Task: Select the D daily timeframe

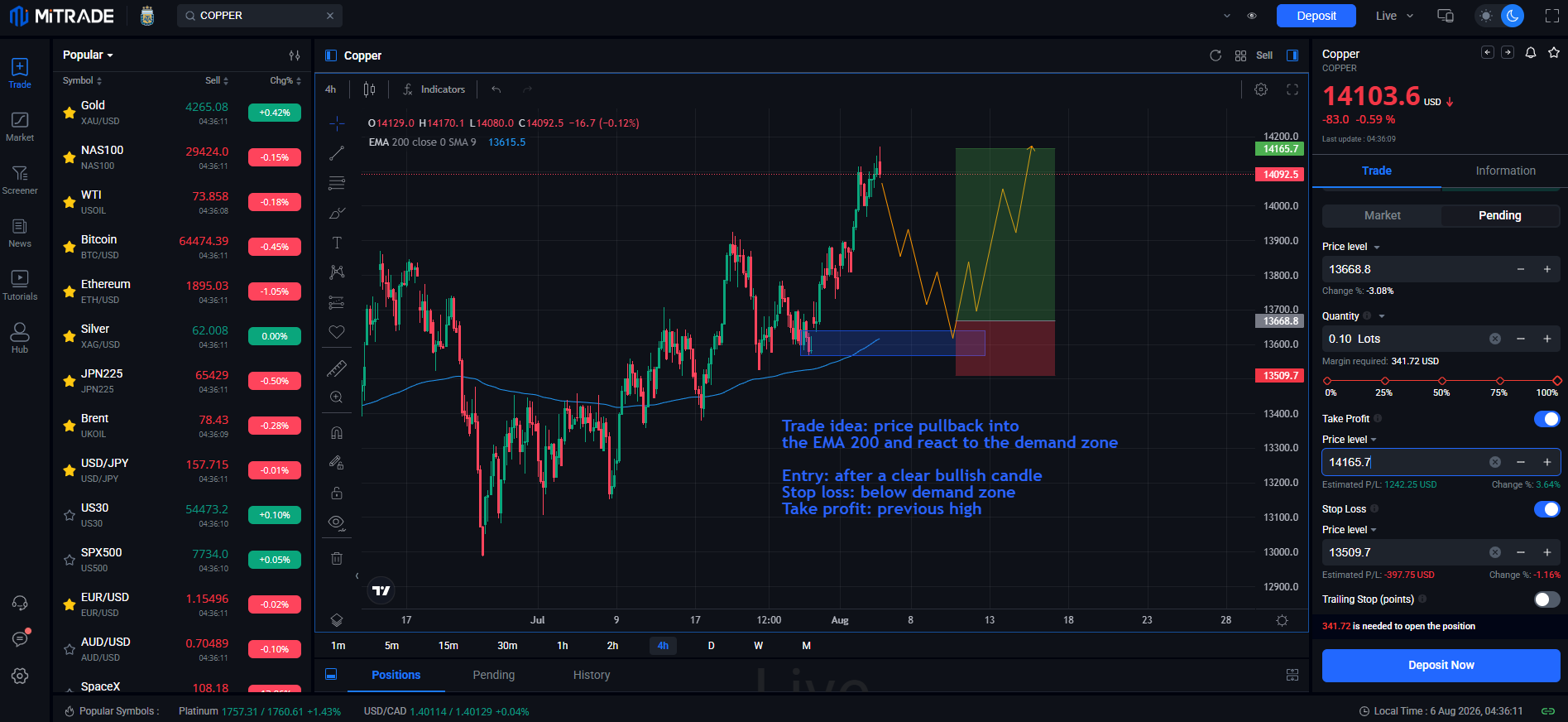Action: (711, 646)
